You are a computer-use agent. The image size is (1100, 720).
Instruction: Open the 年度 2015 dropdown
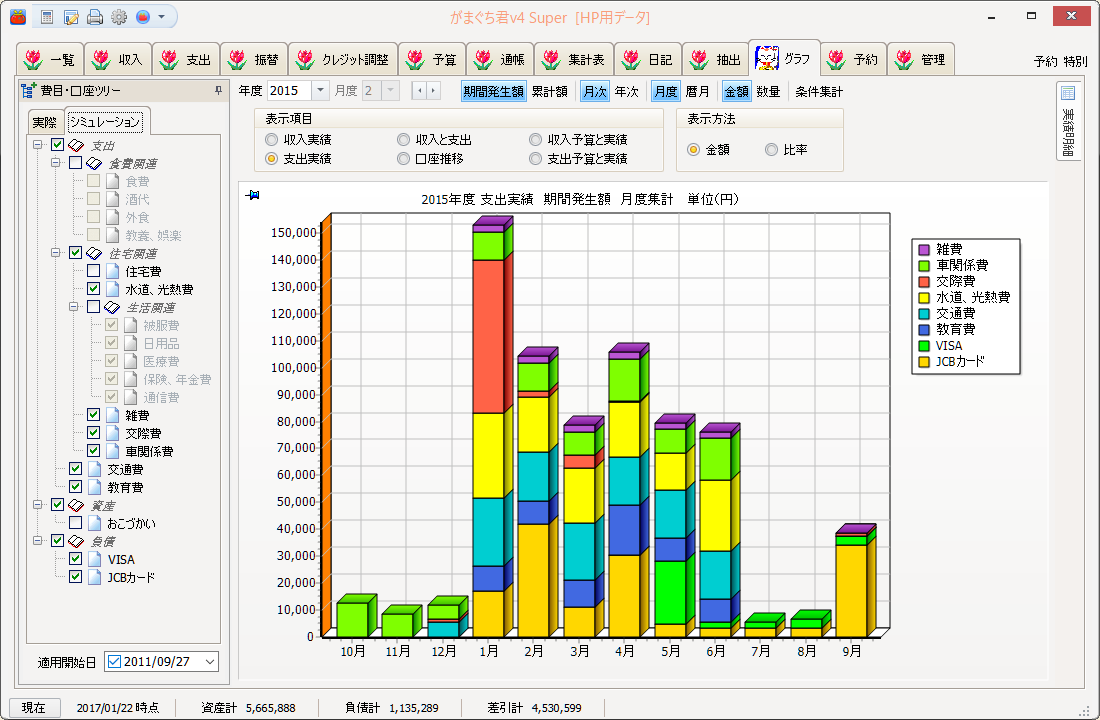pyautogui.click(x=320, y=91)
